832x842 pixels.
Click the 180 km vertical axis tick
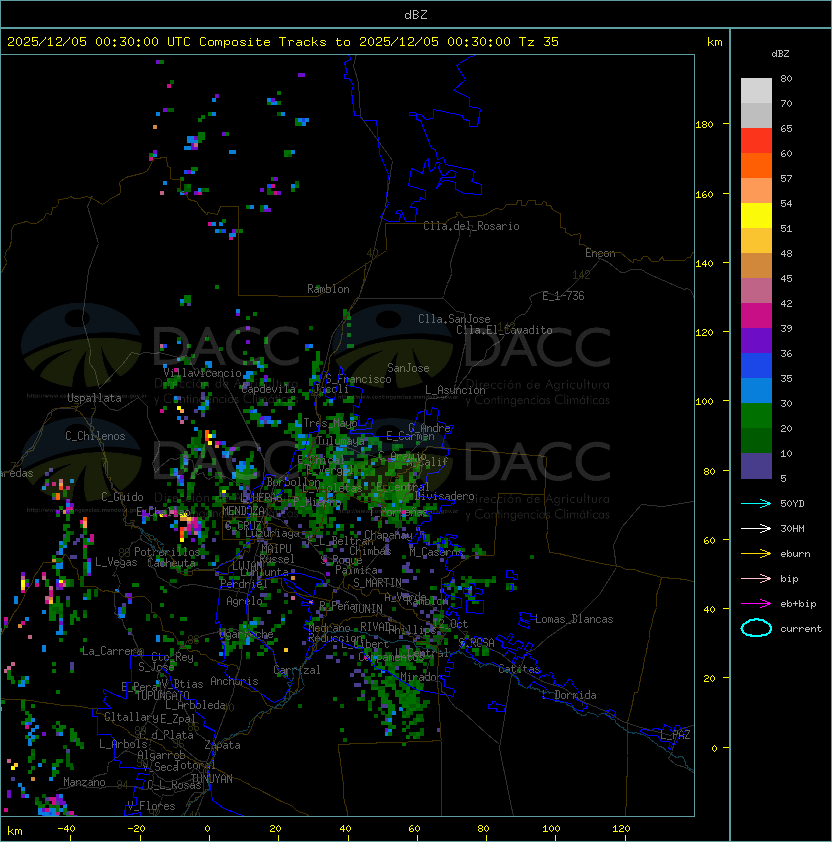[704, 124]
